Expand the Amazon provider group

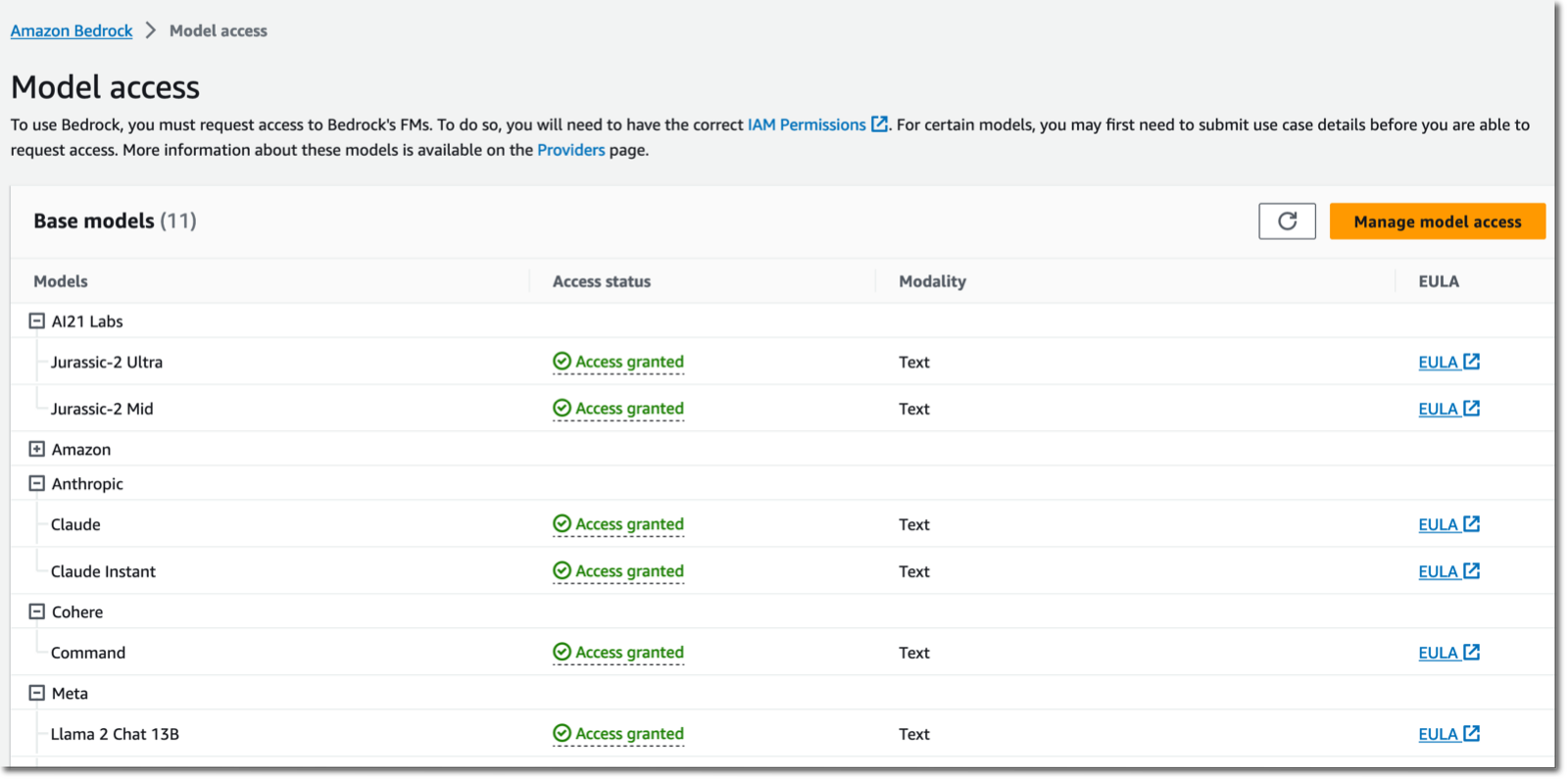(37, 450)
